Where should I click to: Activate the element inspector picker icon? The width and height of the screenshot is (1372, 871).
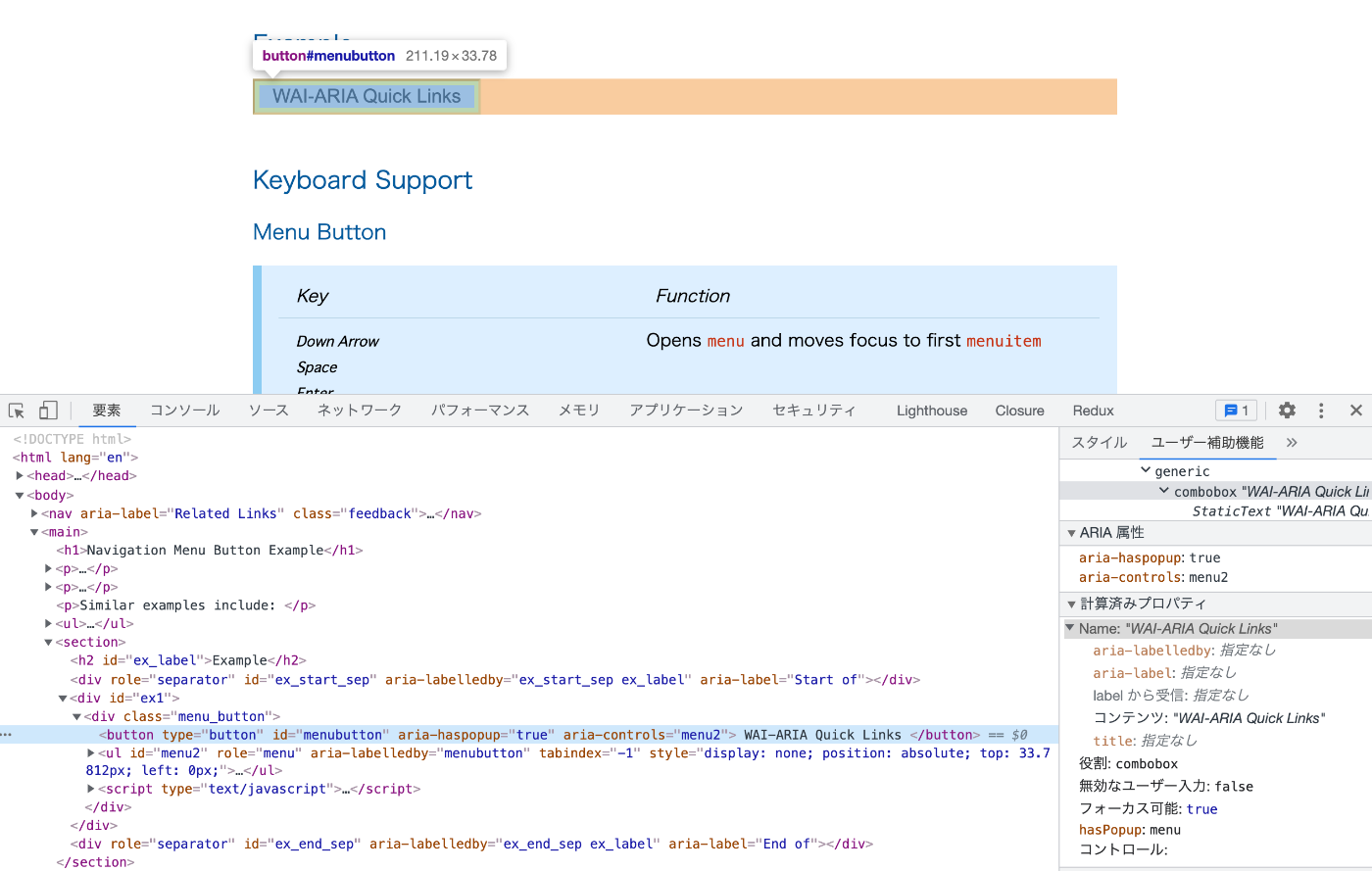pyautogui.click(x=17, y=411)
